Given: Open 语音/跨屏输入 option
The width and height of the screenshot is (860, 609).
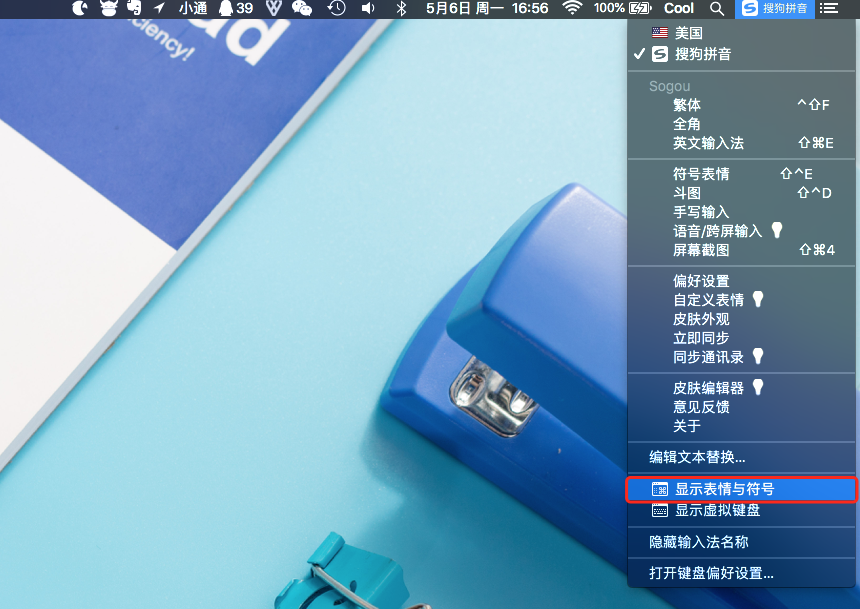Looking at the screenshot, I should (742, 231).
